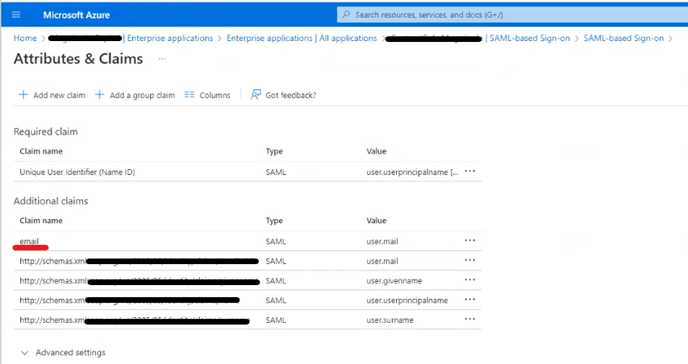Go to Home breadcrumb link
The height and width of the screenshot is (364, 688).
pos(25,38)
